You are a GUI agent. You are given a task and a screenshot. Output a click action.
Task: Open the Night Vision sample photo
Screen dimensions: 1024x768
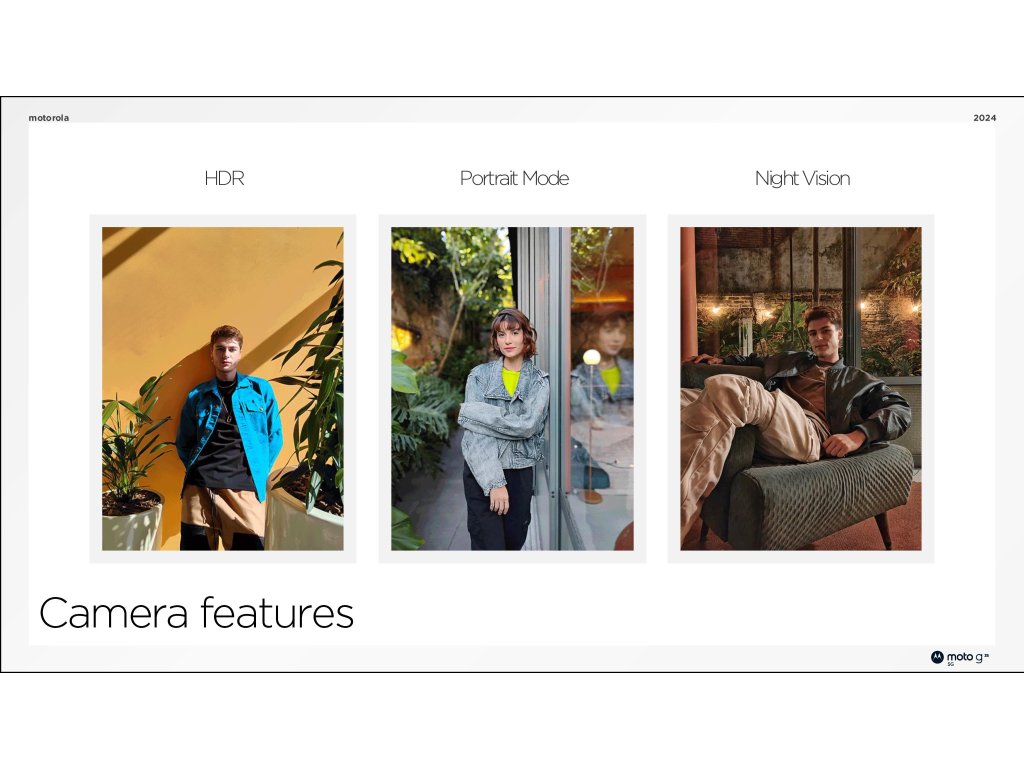point(801,389)
